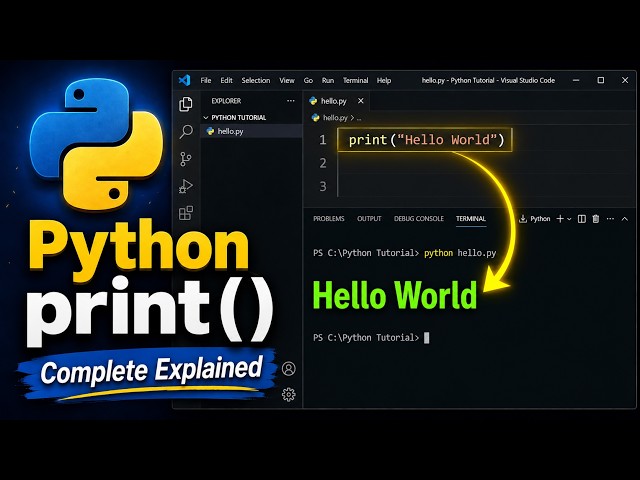The width and height of the screenshot is (640, 480).
Task: Split the terminal panel
Action: [x=582, y=219]
